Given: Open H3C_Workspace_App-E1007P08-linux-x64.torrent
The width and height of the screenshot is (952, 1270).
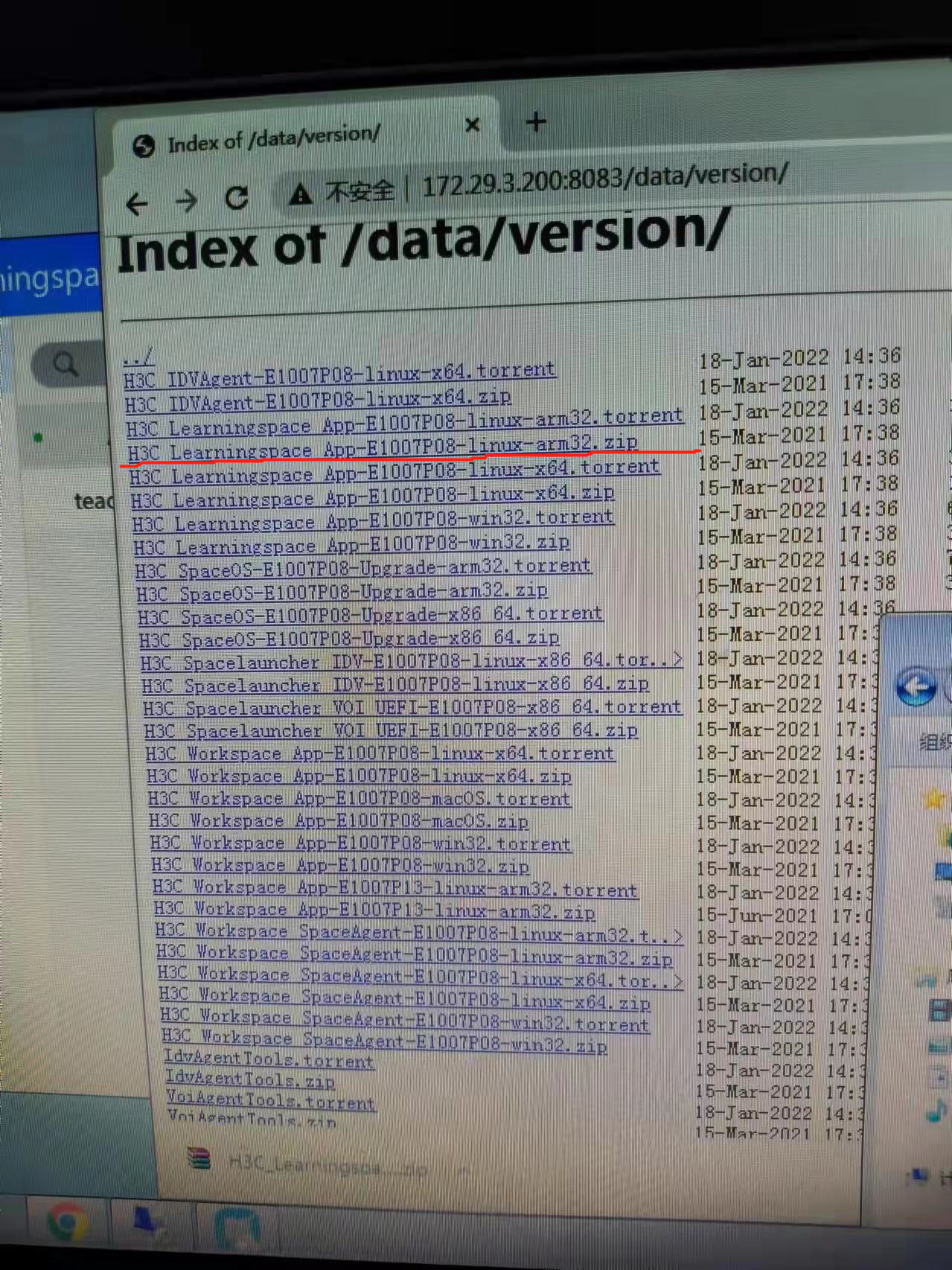Looking at the screenshot, I should click(381, 753).
